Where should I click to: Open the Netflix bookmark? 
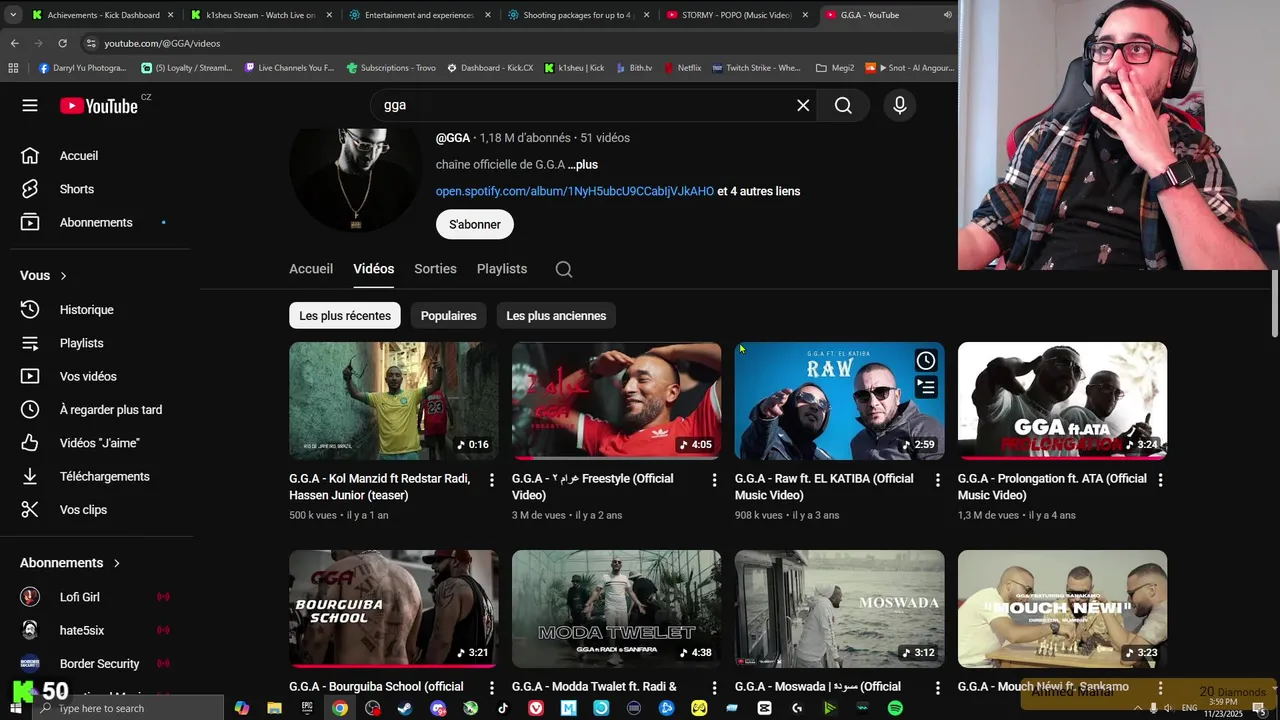[682, 68]
